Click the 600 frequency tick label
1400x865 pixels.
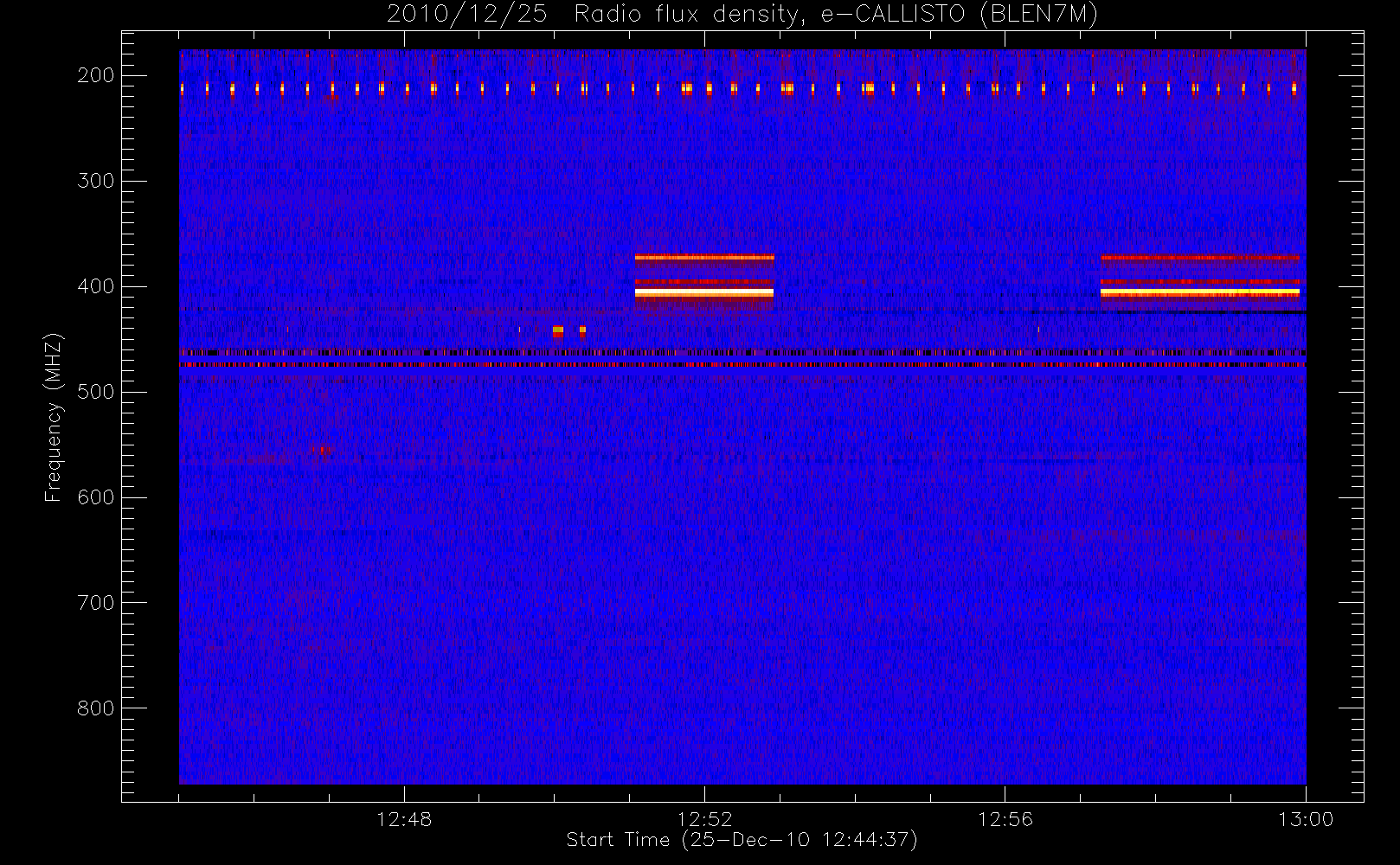tap(96, 497)
